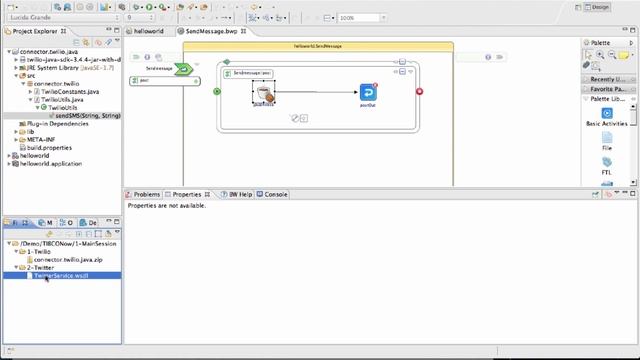Viewport: 640px width, 360px height.
Task: Click Link with Editor in Project Explorer
Action: (x=86, y=42)
